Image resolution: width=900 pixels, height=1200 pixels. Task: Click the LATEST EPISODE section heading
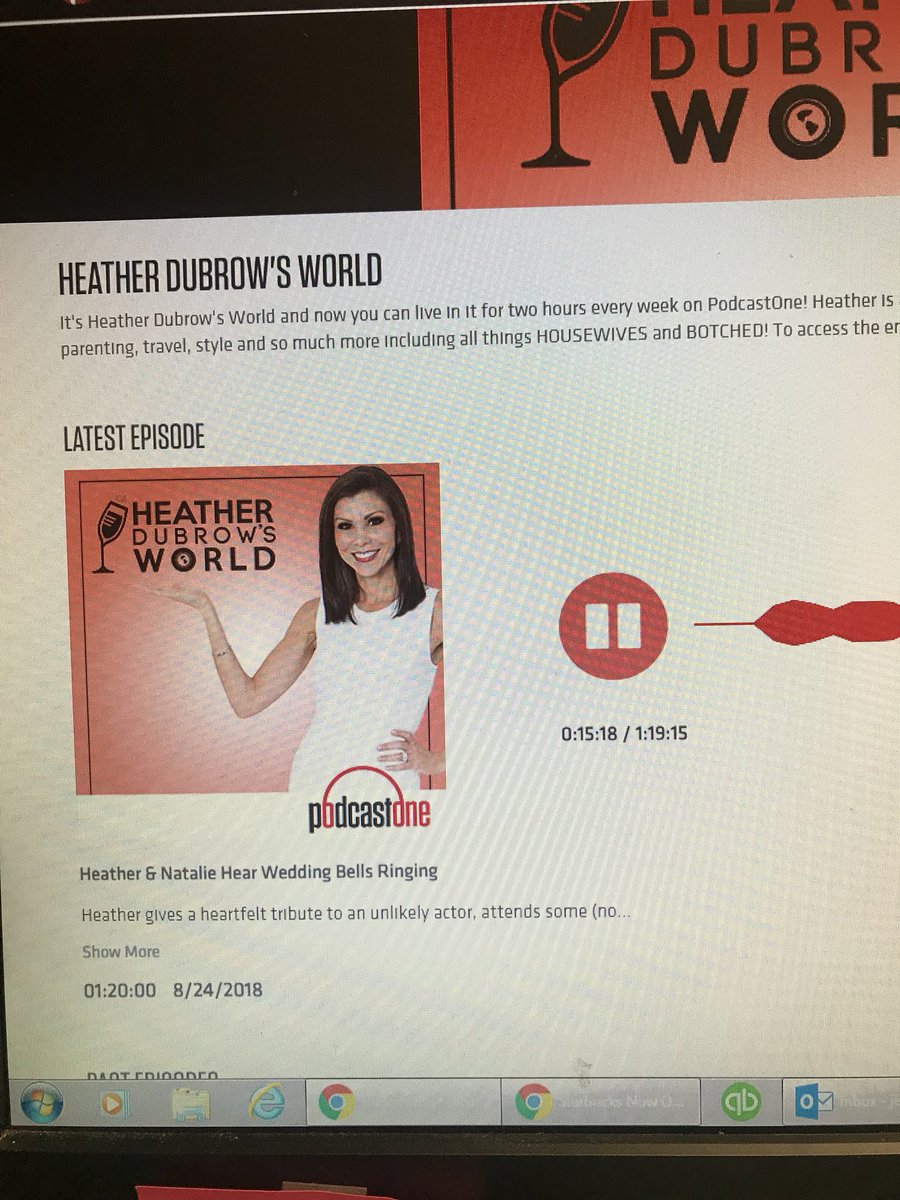click(134, 437)
